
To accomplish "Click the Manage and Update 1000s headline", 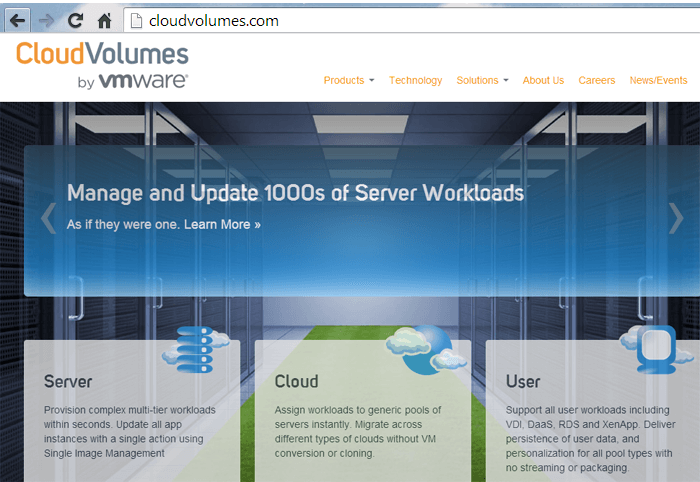I will tap(295, 193).
